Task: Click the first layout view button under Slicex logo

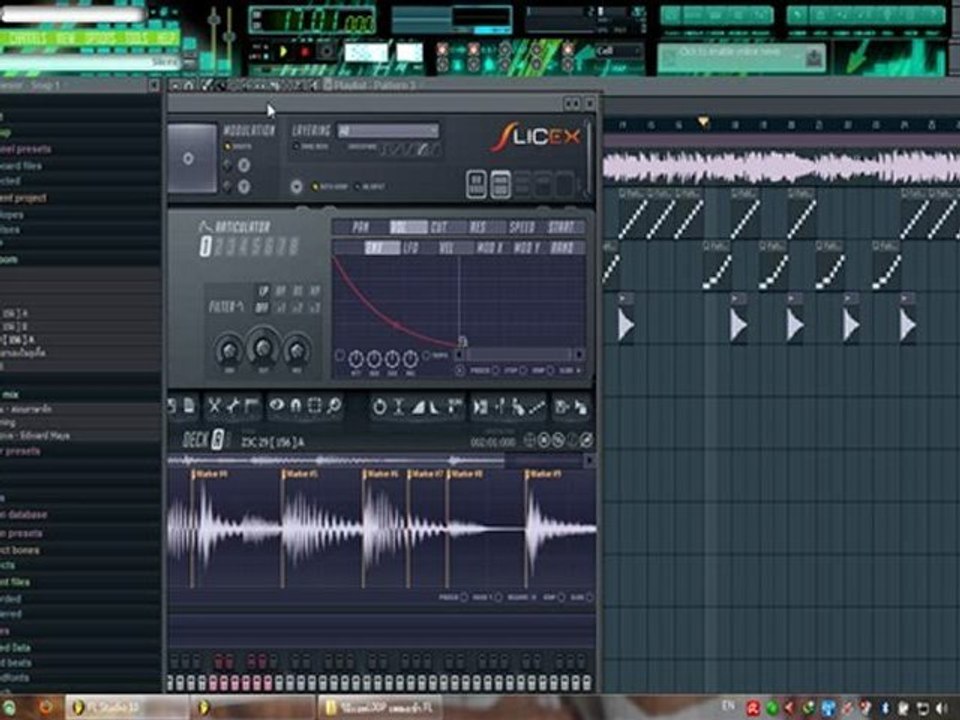Action: pos(476,184)
